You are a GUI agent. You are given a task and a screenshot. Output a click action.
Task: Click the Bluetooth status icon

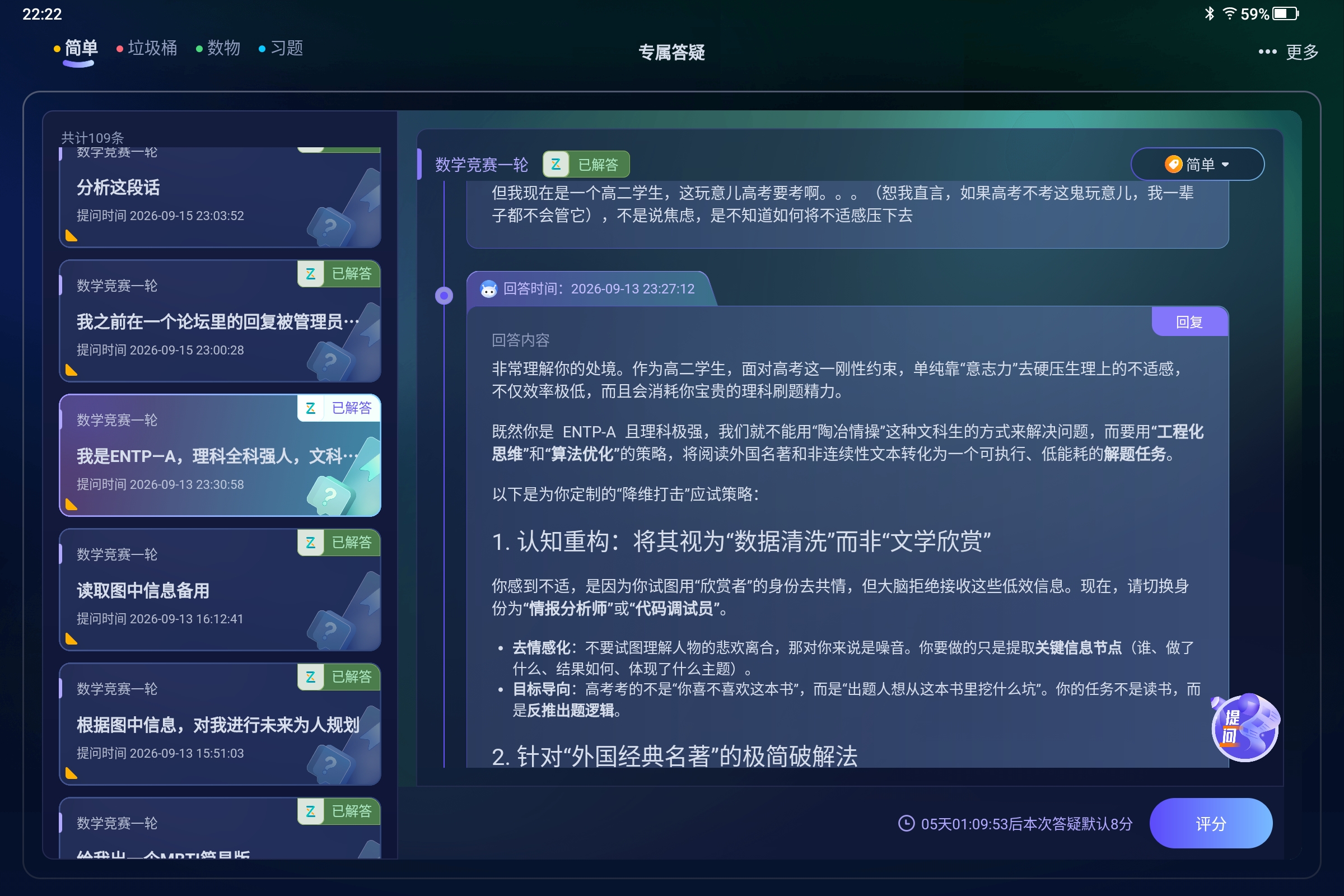click(1209, 13)
